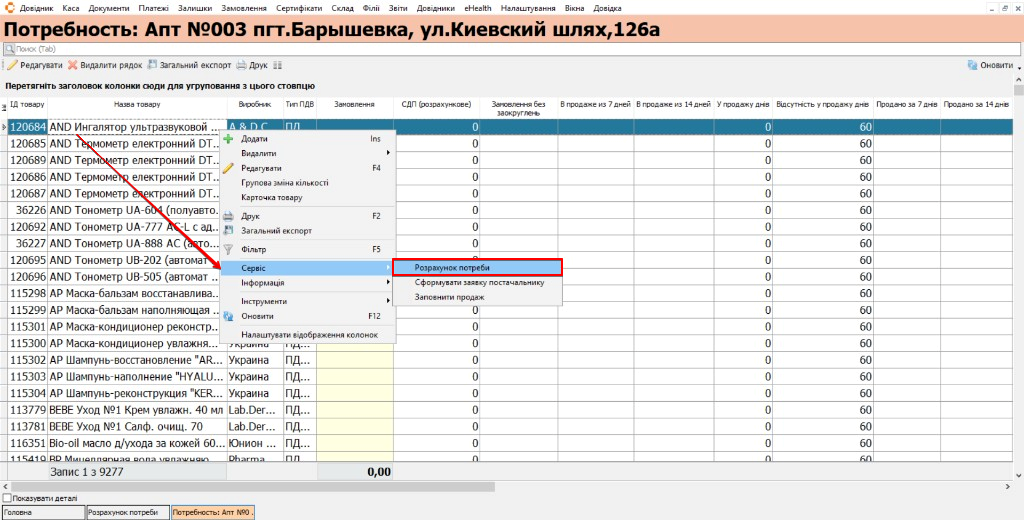Open the Каса menu
The image size is (1024, 520).
(x=71, y=8)
